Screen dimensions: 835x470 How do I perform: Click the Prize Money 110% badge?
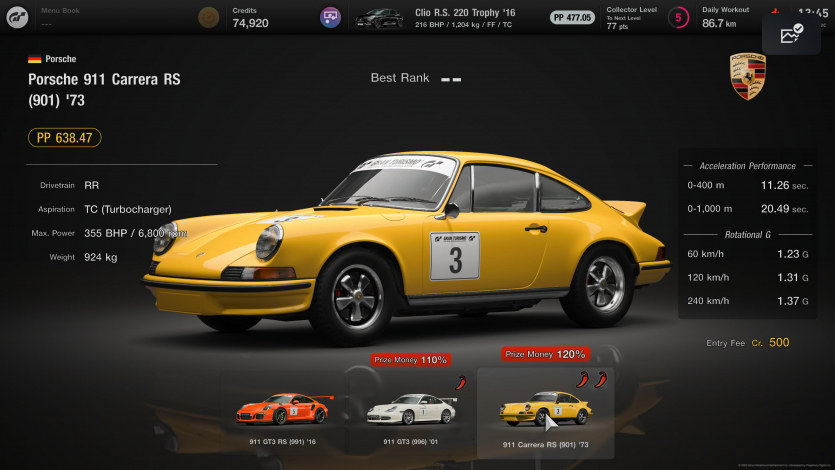coord(409,359)
